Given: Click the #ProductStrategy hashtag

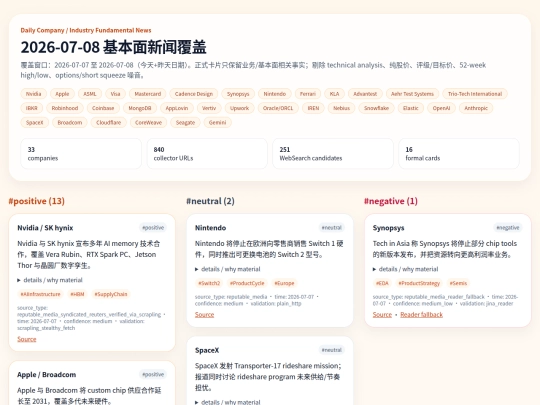Looking at the screenshot, I should 419,283.
